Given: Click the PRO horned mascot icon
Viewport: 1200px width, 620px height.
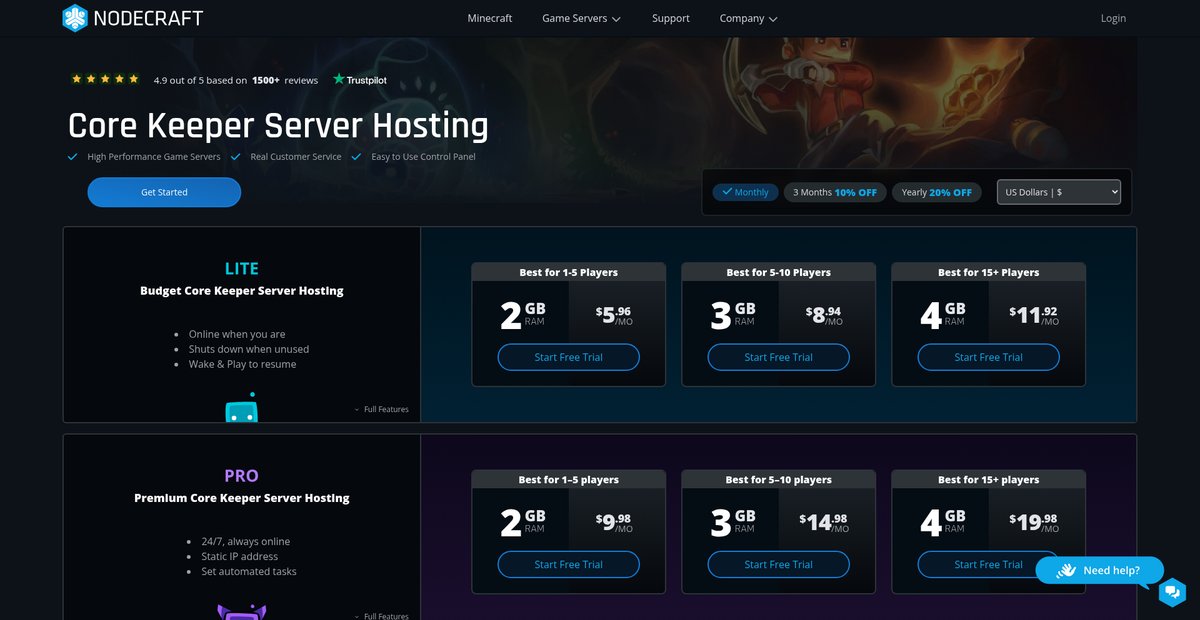Looking at the screenshot, I should click(x=241, y=612).
